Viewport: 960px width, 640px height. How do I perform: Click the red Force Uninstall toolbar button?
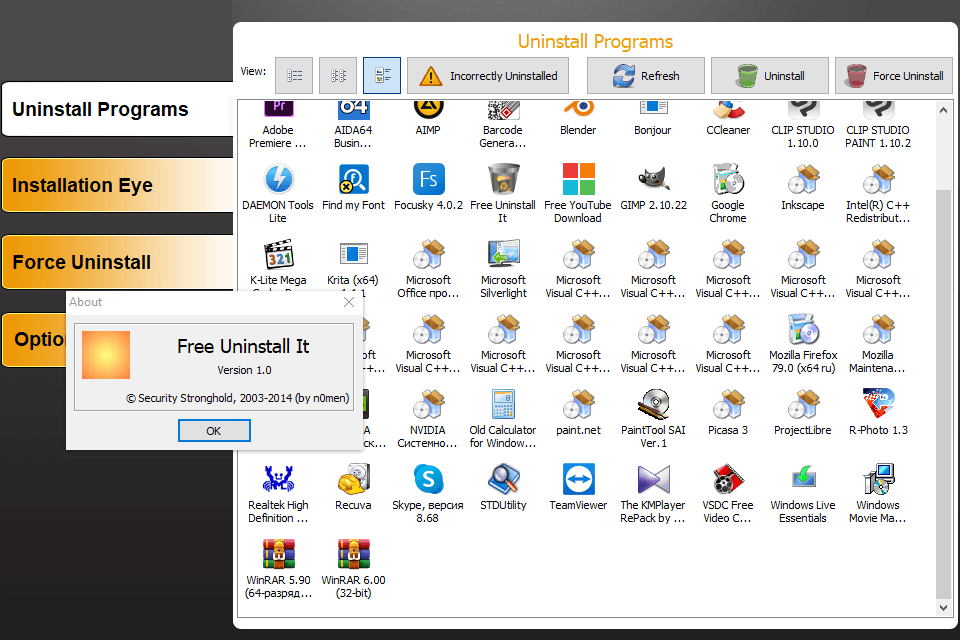[x=894, y=75]
